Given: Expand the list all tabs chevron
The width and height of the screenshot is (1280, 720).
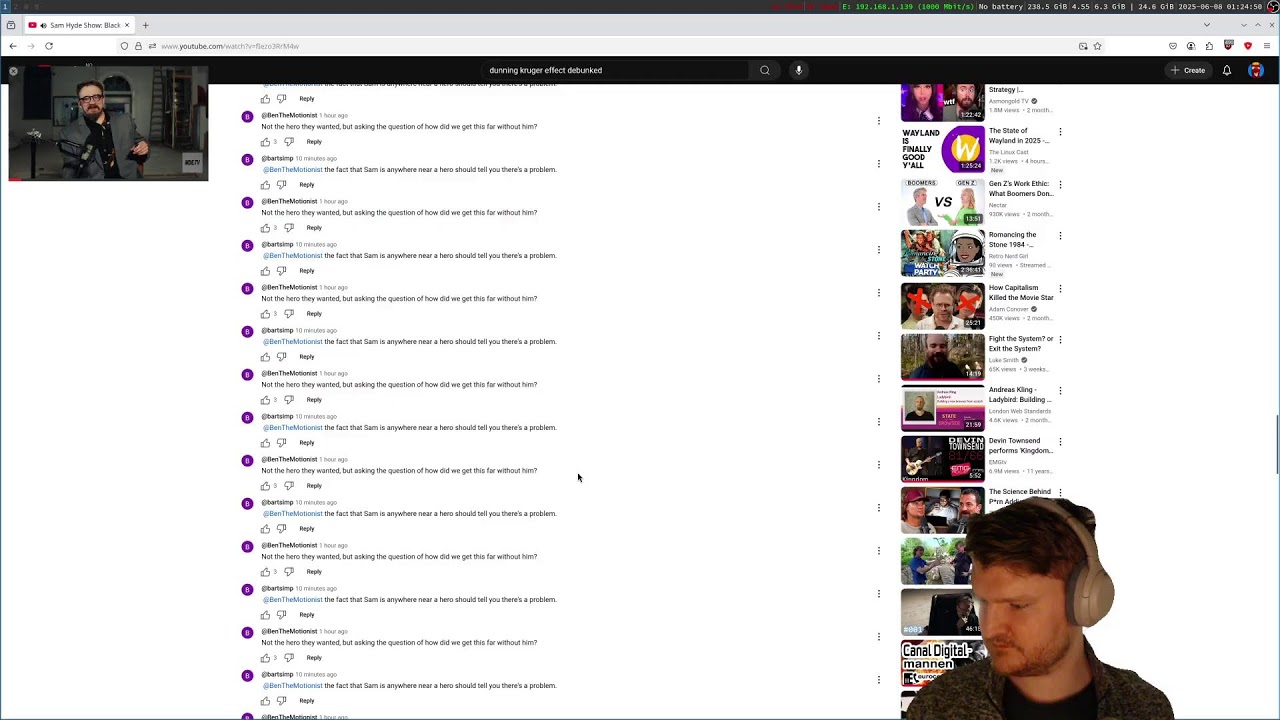Looking at the screenshot, I should pos(1206,25).
